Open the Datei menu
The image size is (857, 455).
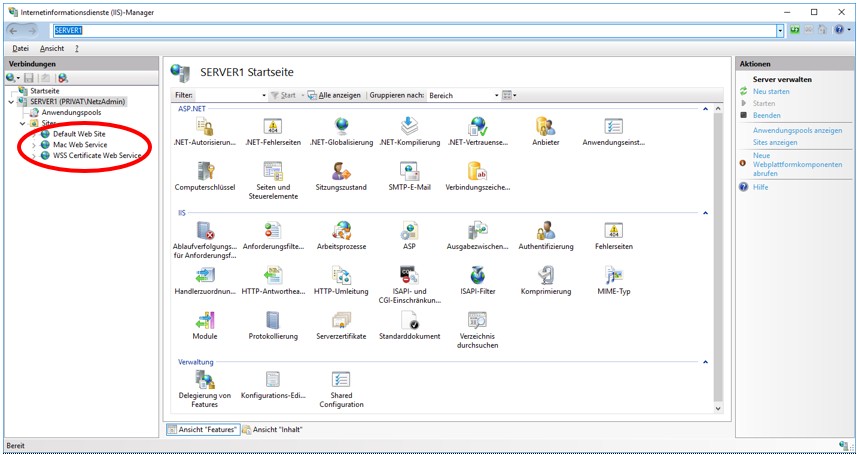click(20, 48)
